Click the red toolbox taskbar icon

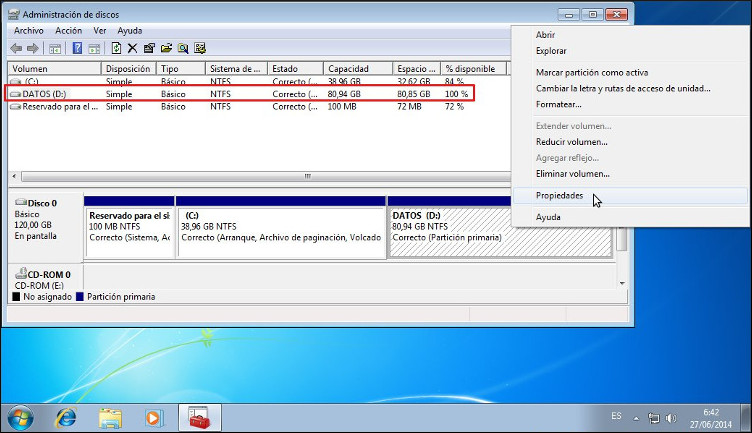tap(200, 418)
